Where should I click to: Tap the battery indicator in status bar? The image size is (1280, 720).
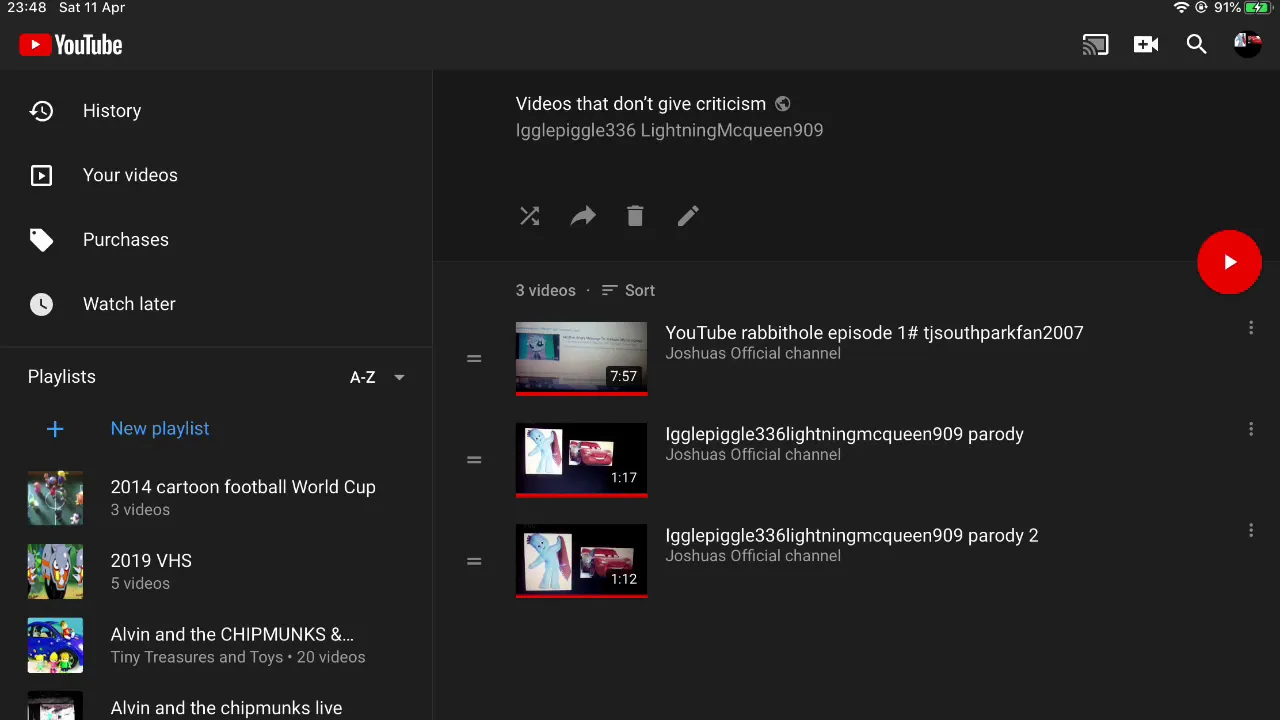click(1257, 8)
